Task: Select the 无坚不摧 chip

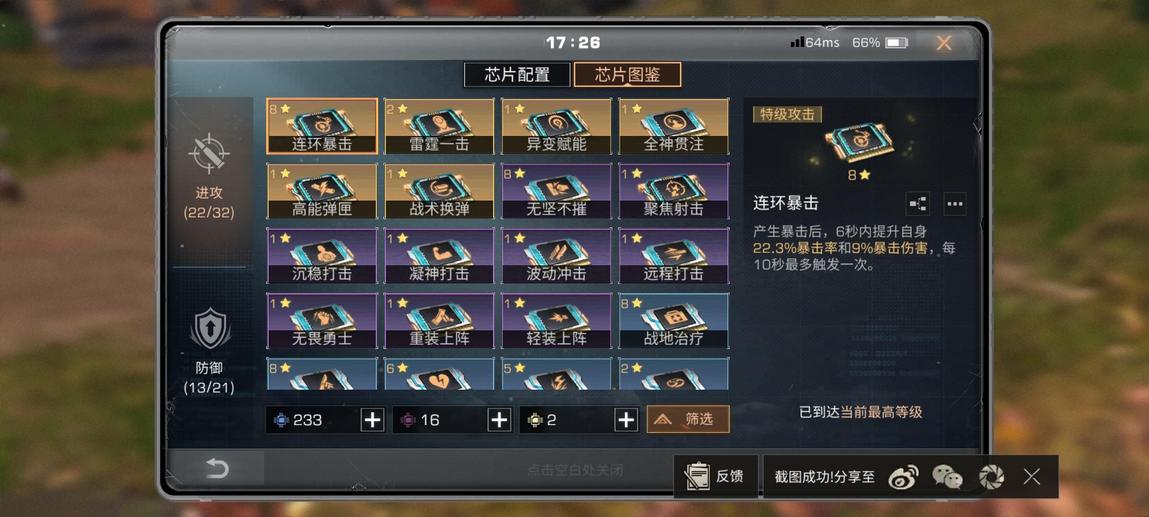Action: pyautogui.click(x=556, y=191)
